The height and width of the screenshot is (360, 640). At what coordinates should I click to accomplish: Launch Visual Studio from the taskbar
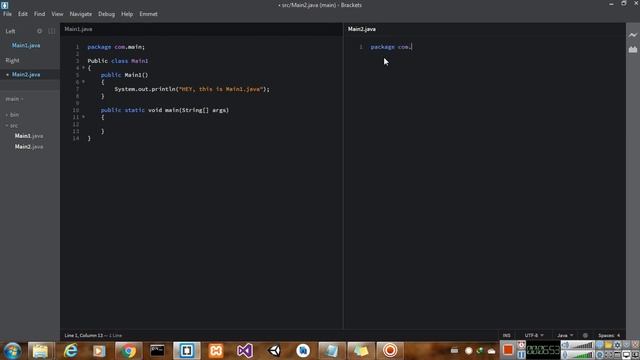(245, 351)
